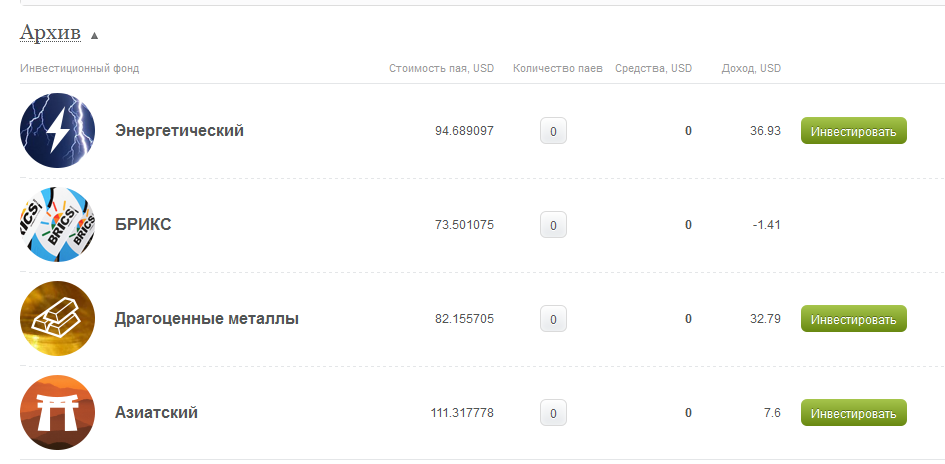Collapse the Архив section arrow
945x464 pixels.
click(94, 35)
